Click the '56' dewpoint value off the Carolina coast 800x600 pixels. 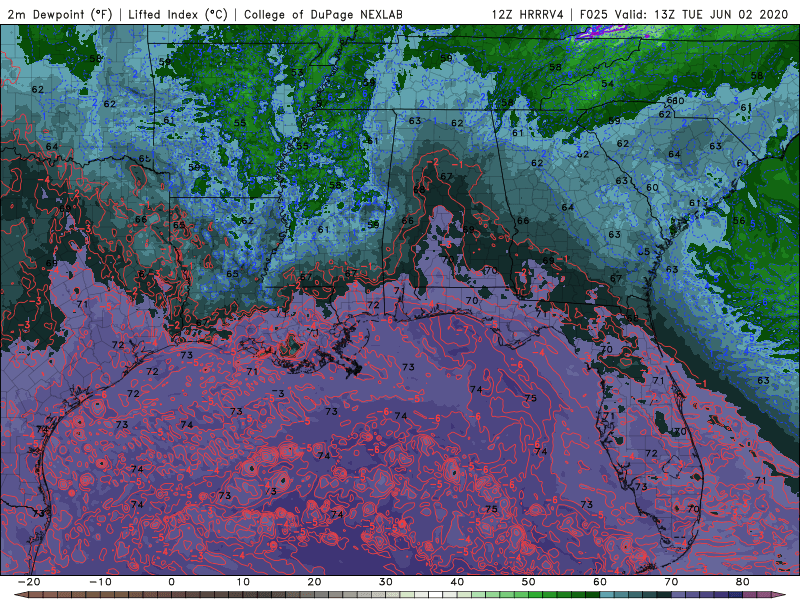click(x=739, y=220)
